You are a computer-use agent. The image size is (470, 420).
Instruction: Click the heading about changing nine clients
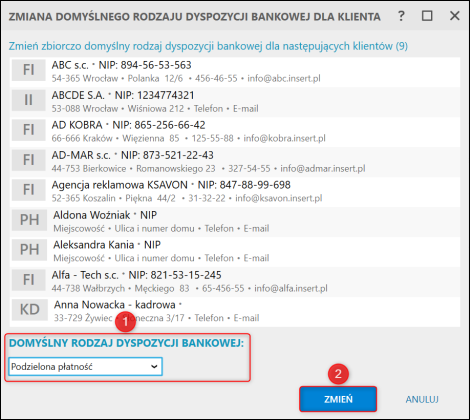click(x=208, y=46)
